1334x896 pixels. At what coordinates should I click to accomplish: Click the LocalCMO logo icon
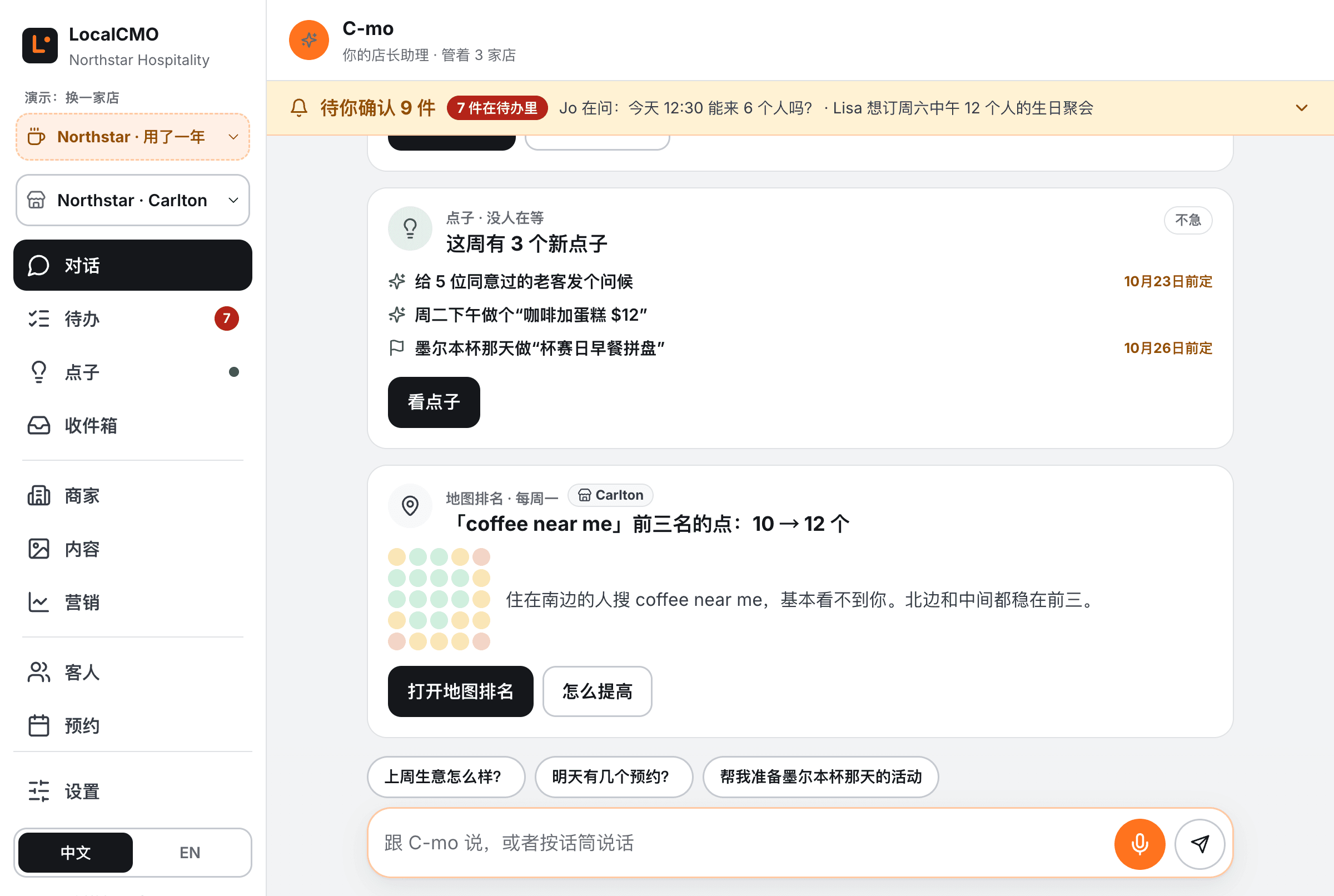pyautogui.click(x=40, y=45)
